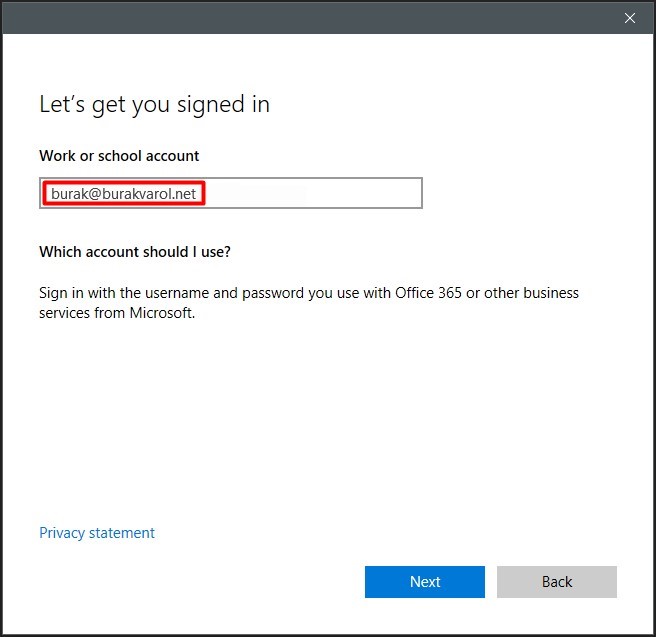Click the Office 365 sign-in description text
The image size is (656, 637).
[309, 303]
